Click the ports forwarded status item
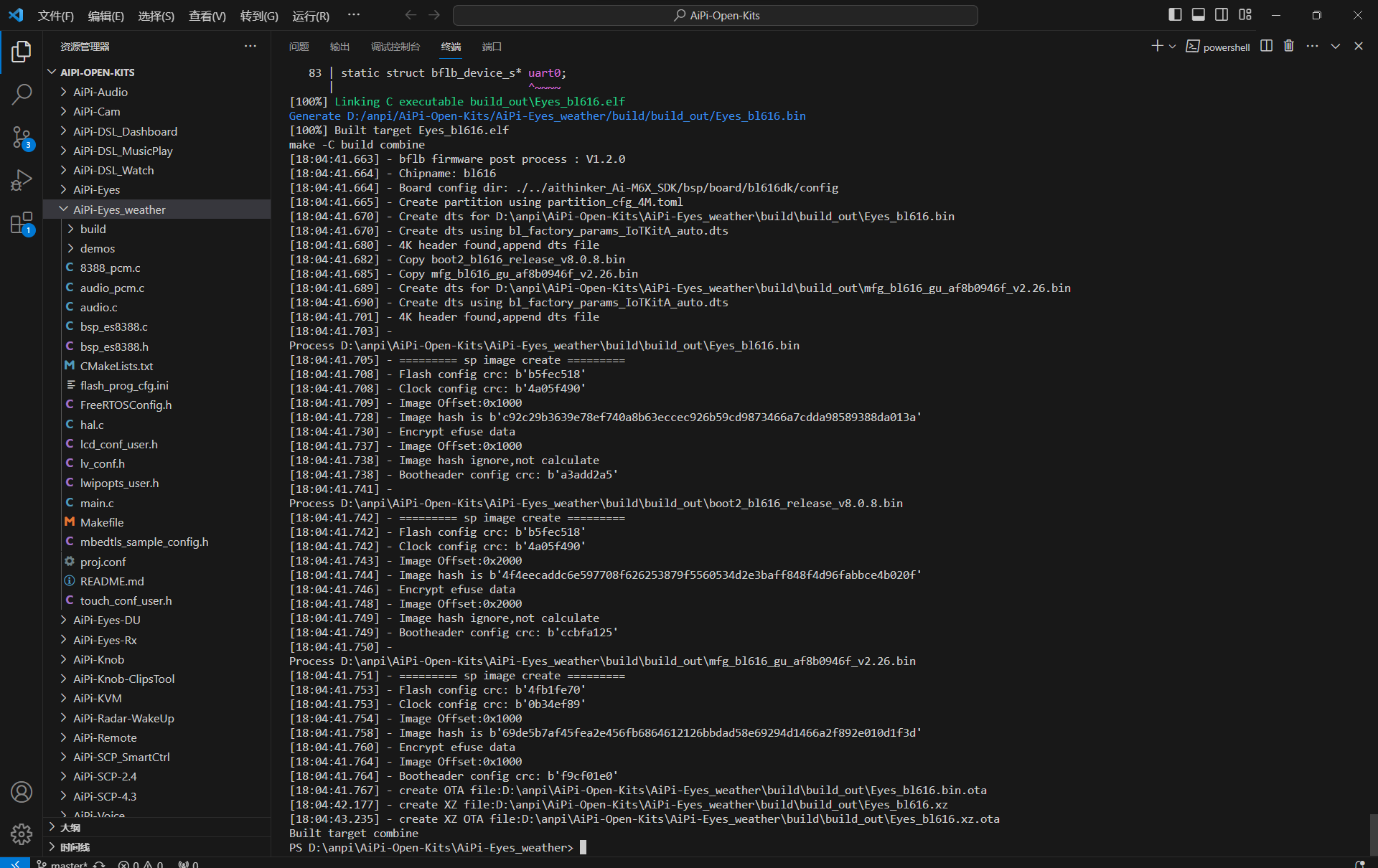 click(188, 864)
